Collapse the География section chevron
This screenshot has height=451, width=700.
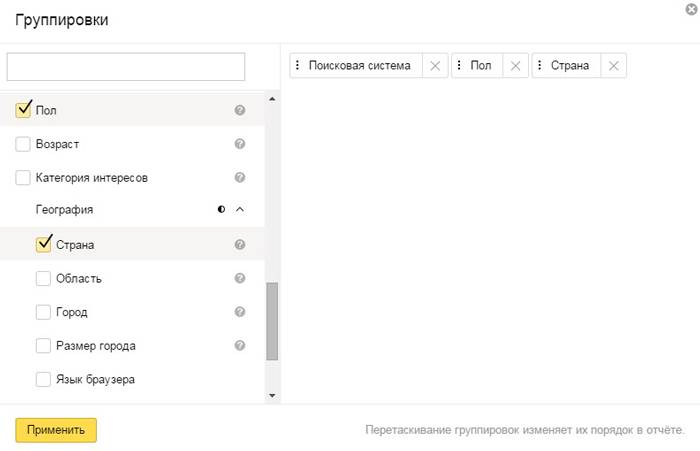[240, 210]
